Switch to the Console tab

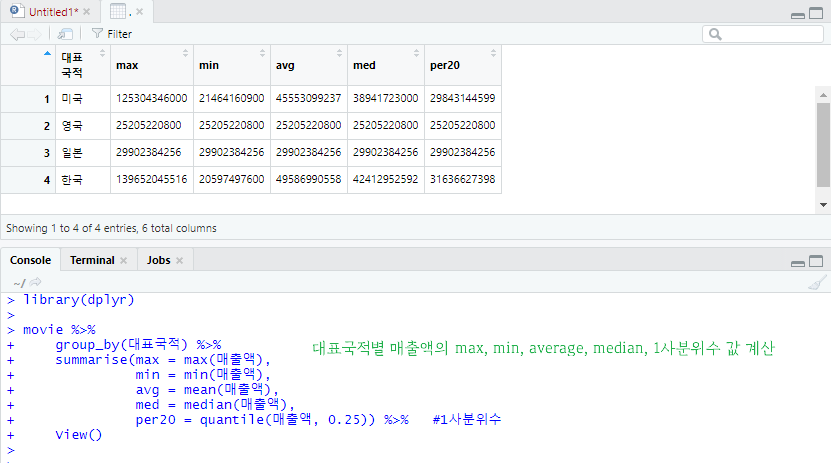[30, 260]
